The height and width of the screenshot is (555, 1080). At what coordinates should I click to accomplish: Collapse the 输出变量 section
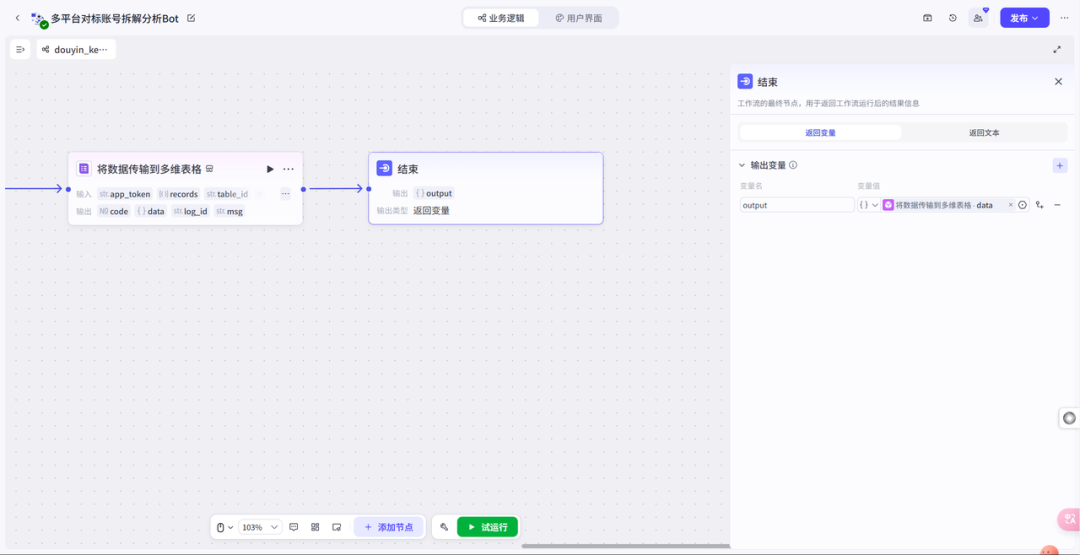pos(742,165)
